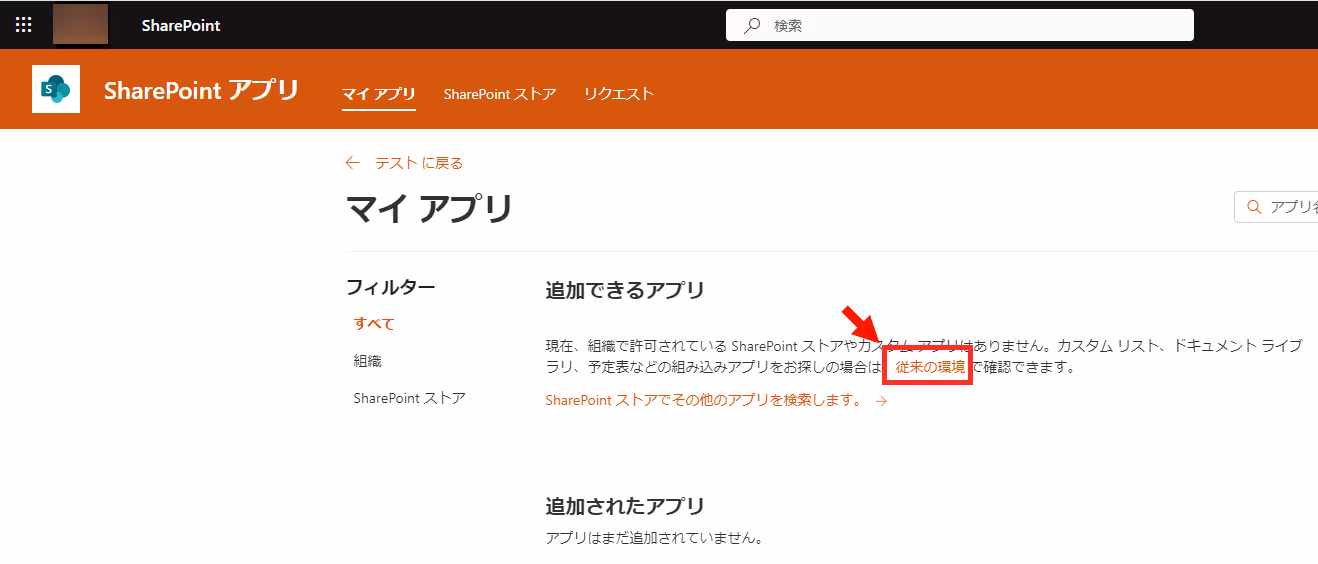Click the SharePoint アプリ site title
The height and width of the screenshot is (564, 1318).
(201, 90)
